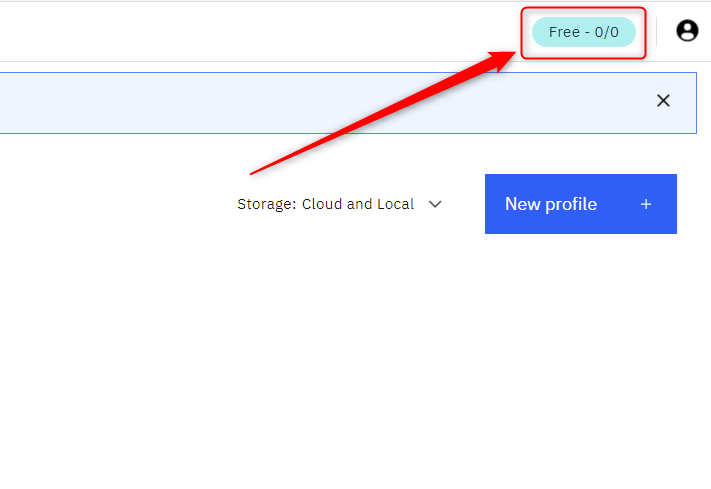Click the plus icon on New profile

646,204
